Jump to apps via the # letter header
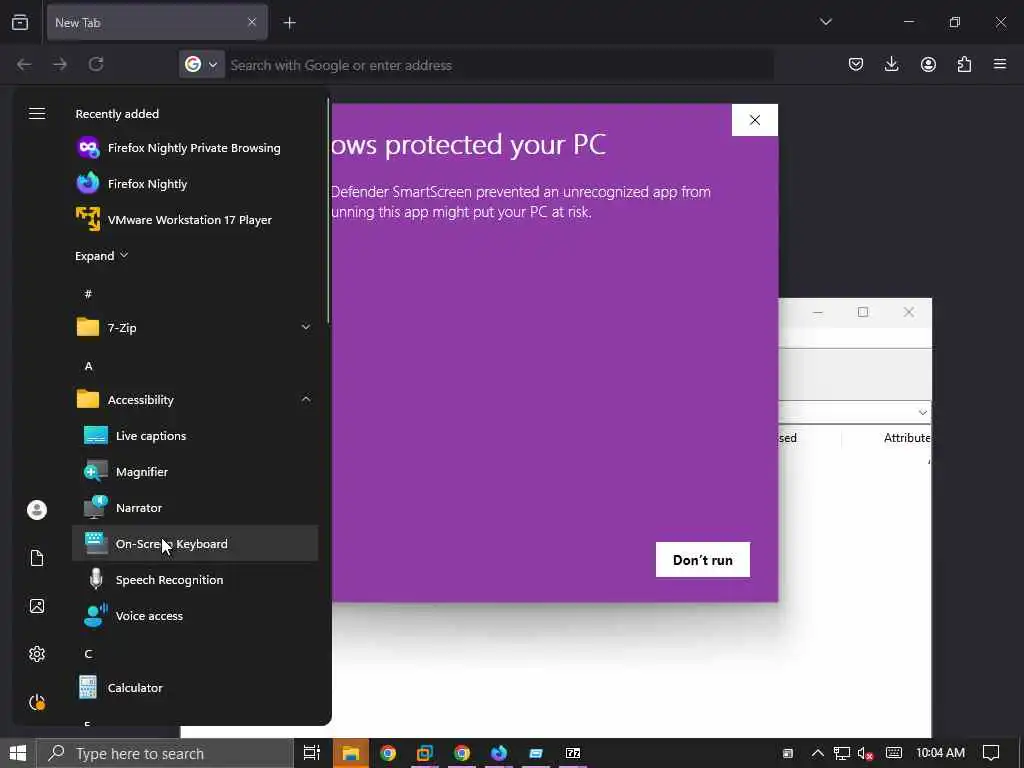 click(x=88, y=294)
